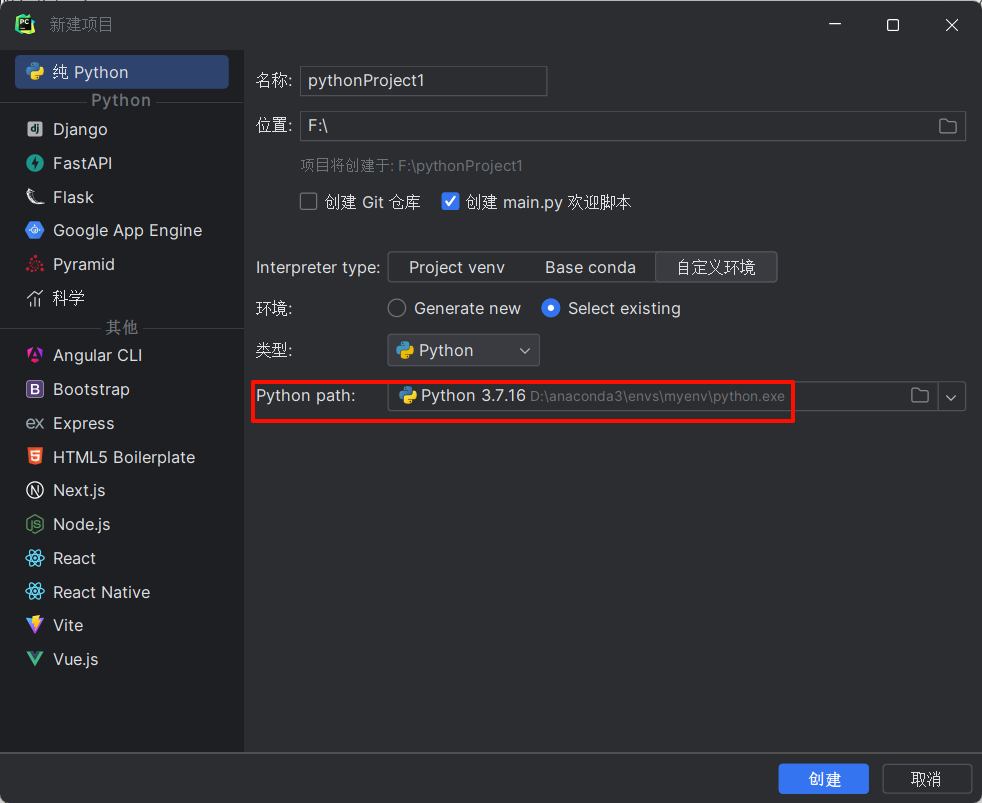Select the Pure Python project type
The height and width of the screenshot is (803, 982).
(121, 72)
